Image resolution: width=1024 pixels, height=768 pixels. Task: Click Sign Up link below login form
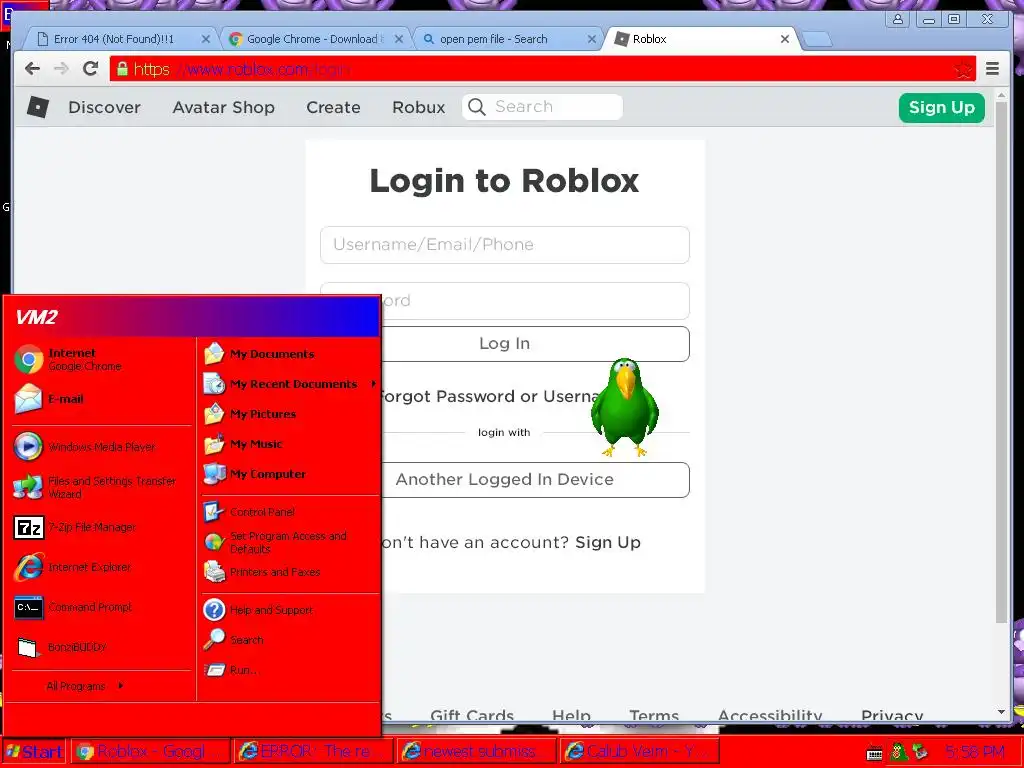pyautogui.click(x=607, y=543)
